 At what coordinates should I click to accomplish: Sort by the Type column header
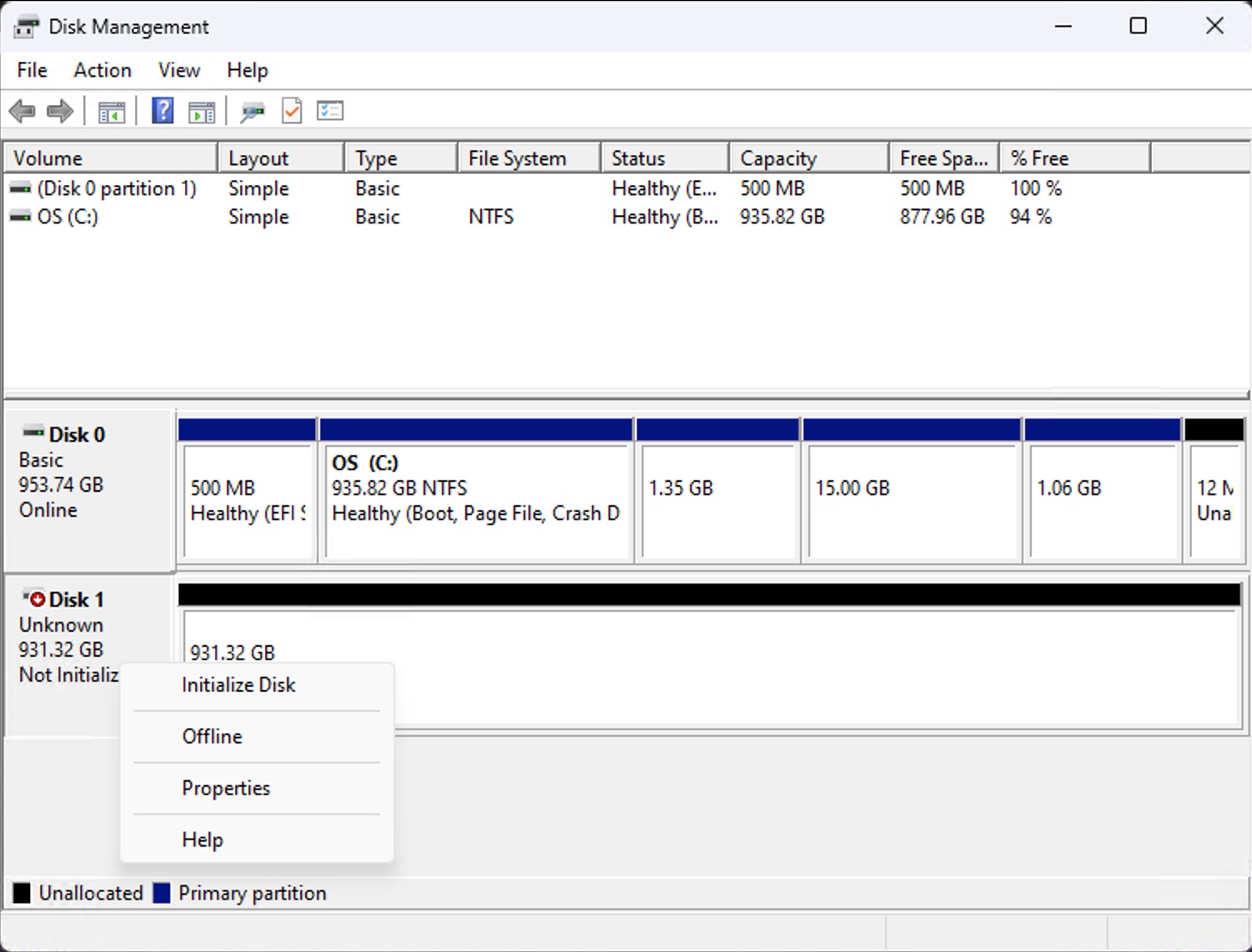tap(401, 158)
